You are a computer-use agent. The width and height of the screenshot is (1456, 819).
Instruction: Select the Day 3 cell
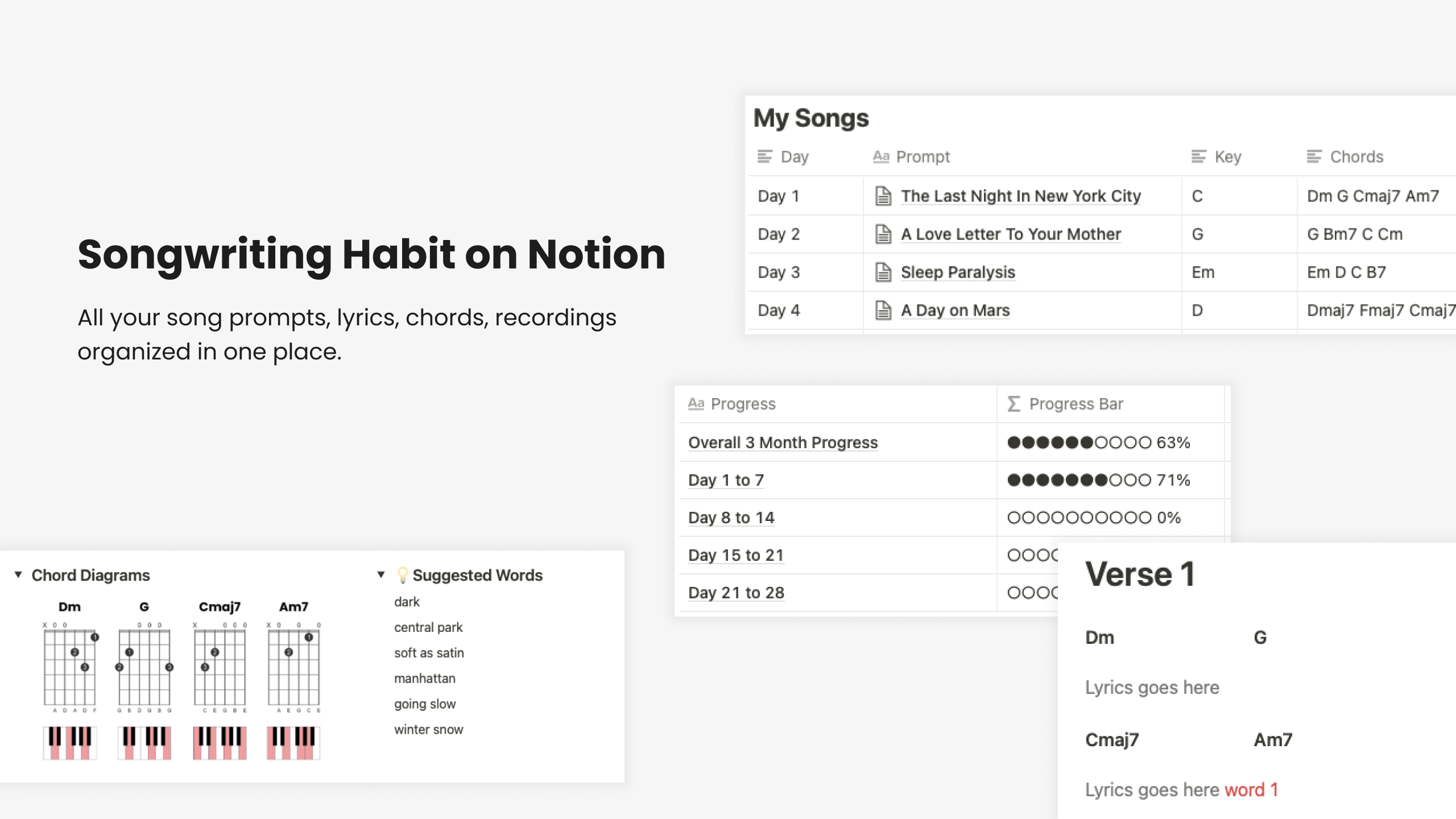(805, 272)
